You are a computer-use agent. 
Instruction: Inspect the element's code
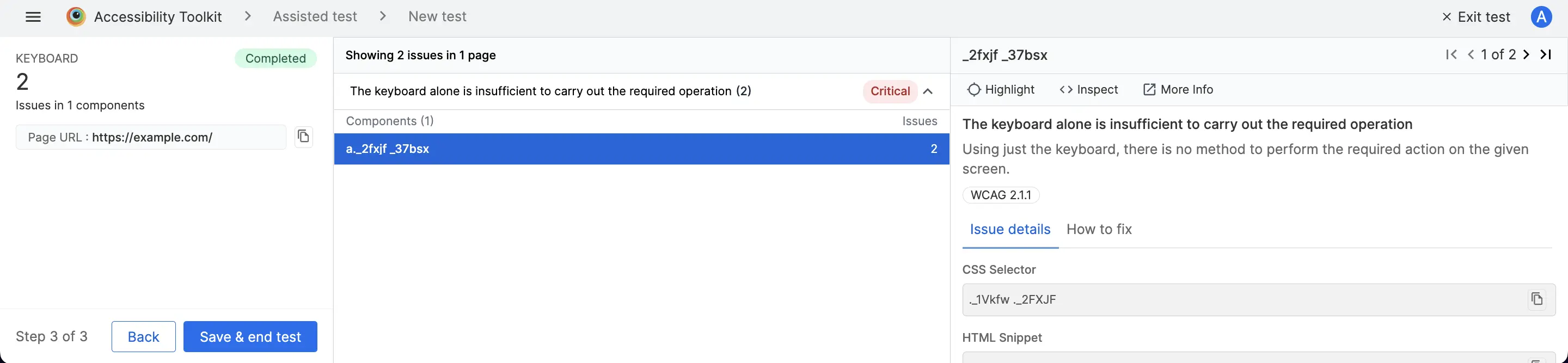tap(1088, 89)
